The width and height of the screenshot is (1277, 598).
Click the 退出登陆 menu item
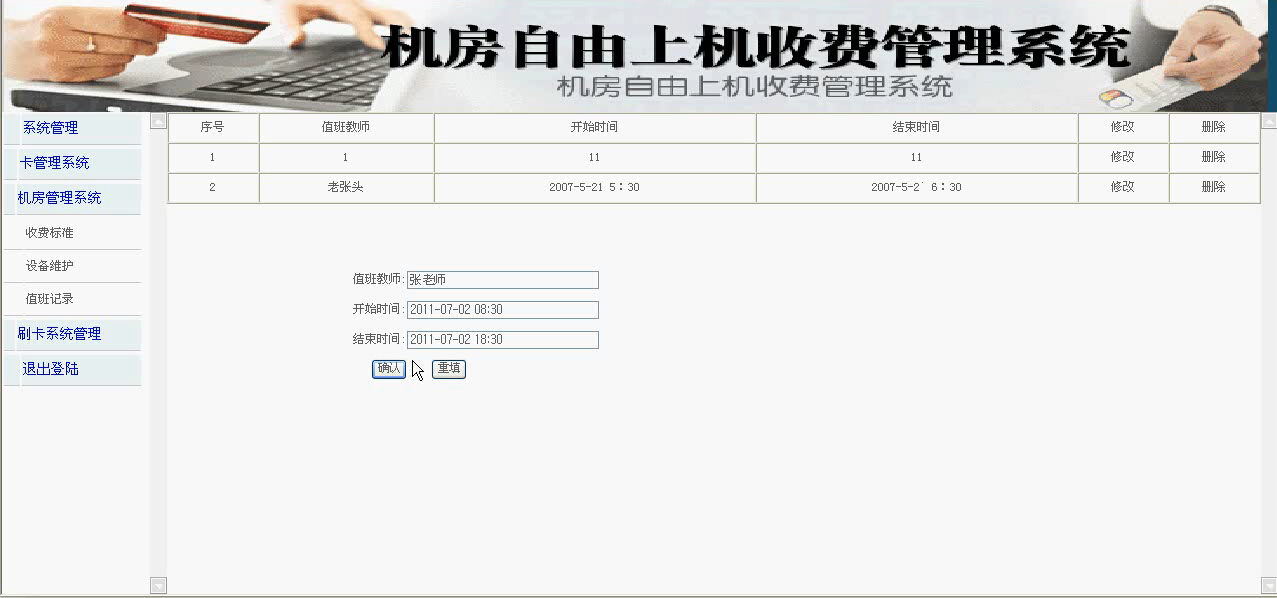pos(50,369)
